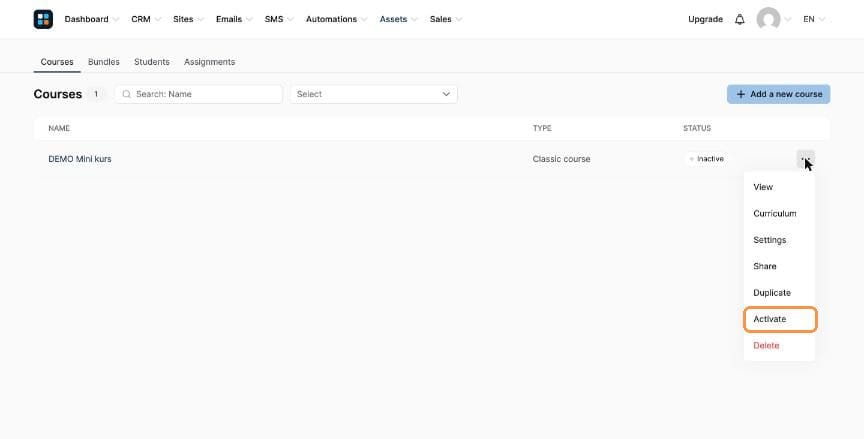864x439 pixels.
Task: Open the DEMO Mini kurs course
Action: tap(80, 159)
